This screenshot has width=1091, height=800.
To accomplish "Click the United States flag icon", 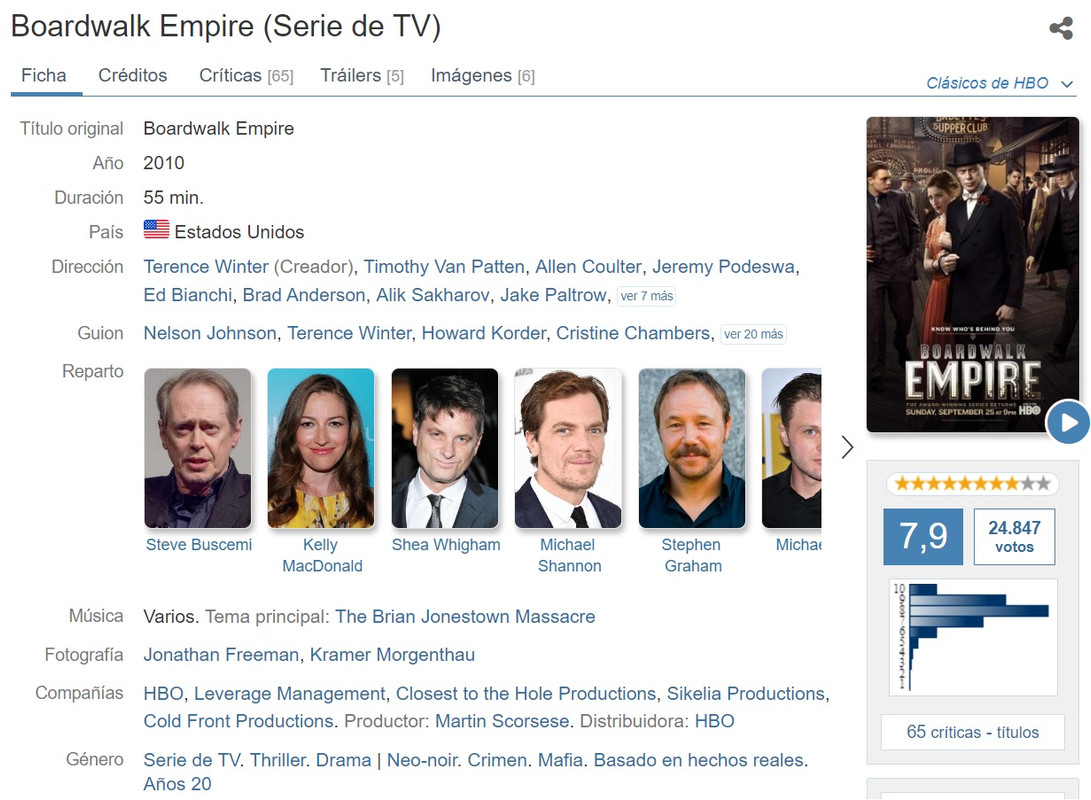I will 157,229.
